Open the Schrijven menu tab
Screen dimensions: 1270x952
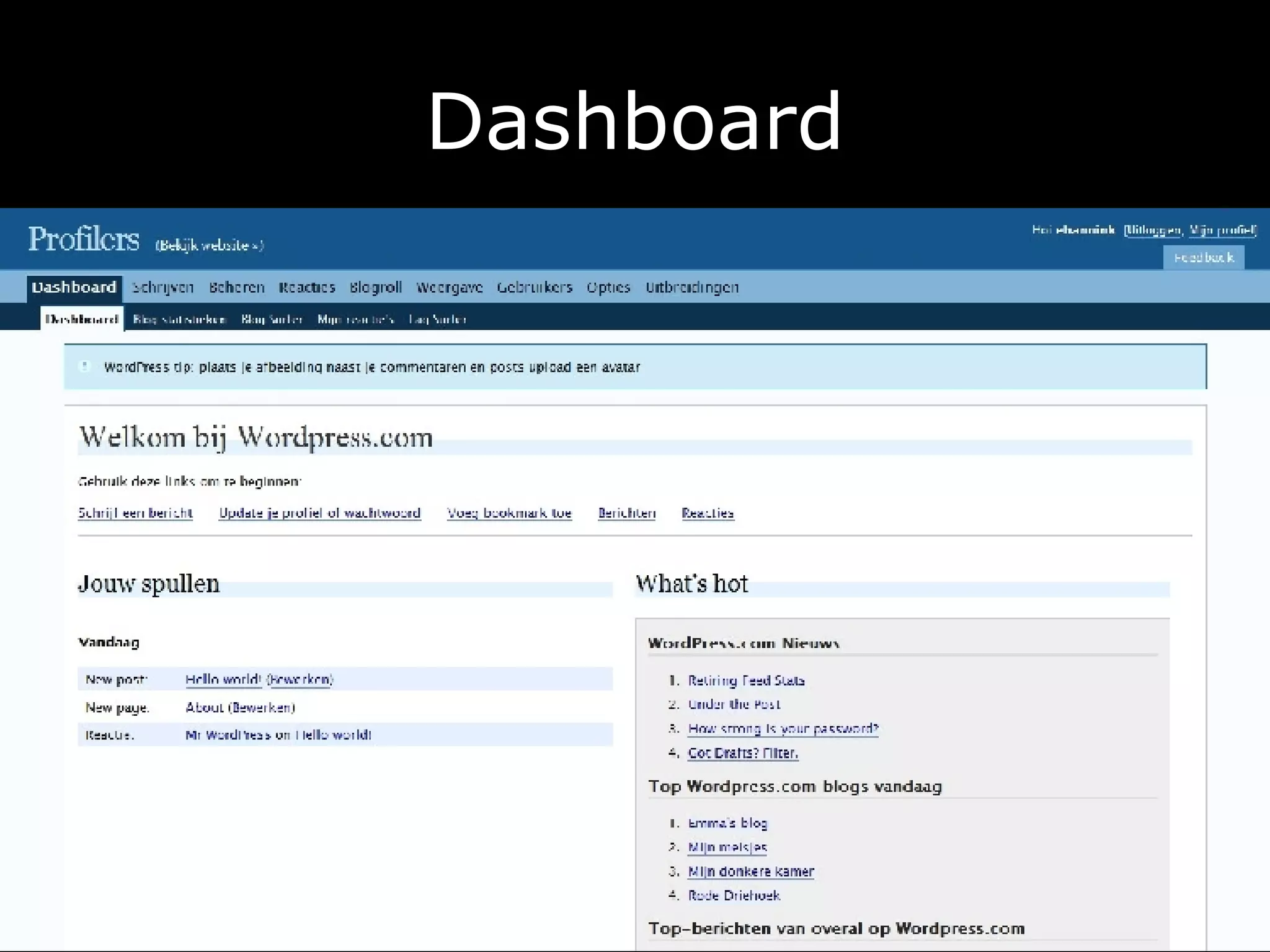point(163,288)
